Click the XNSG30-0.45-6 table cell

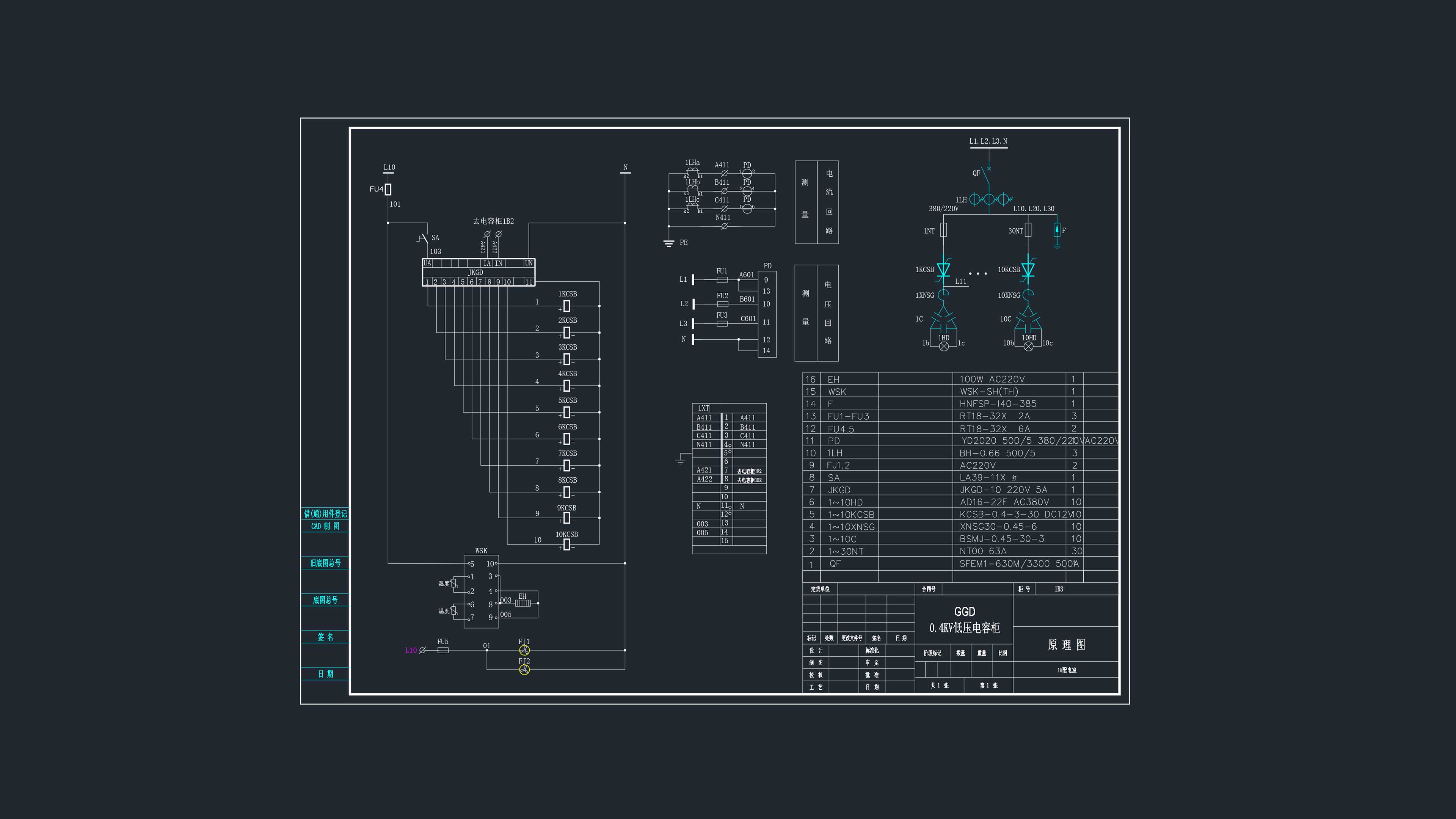998,527
